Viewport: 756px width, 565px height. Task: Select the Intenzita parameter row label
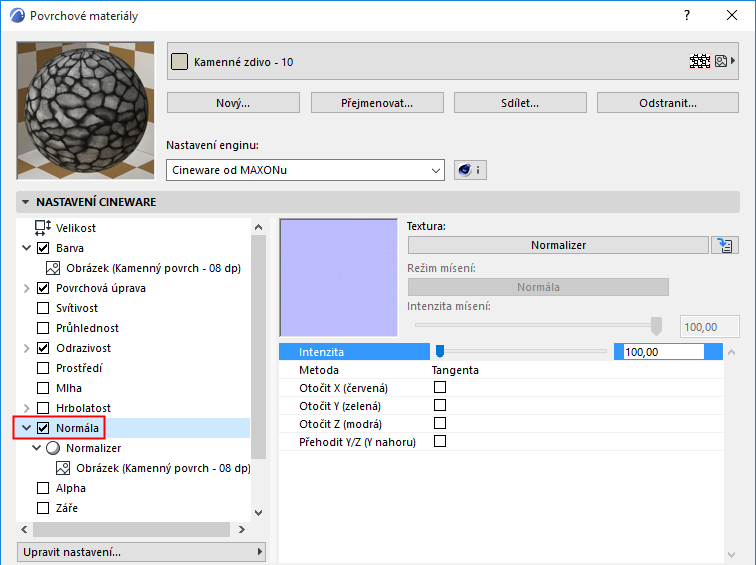(321, 352)
